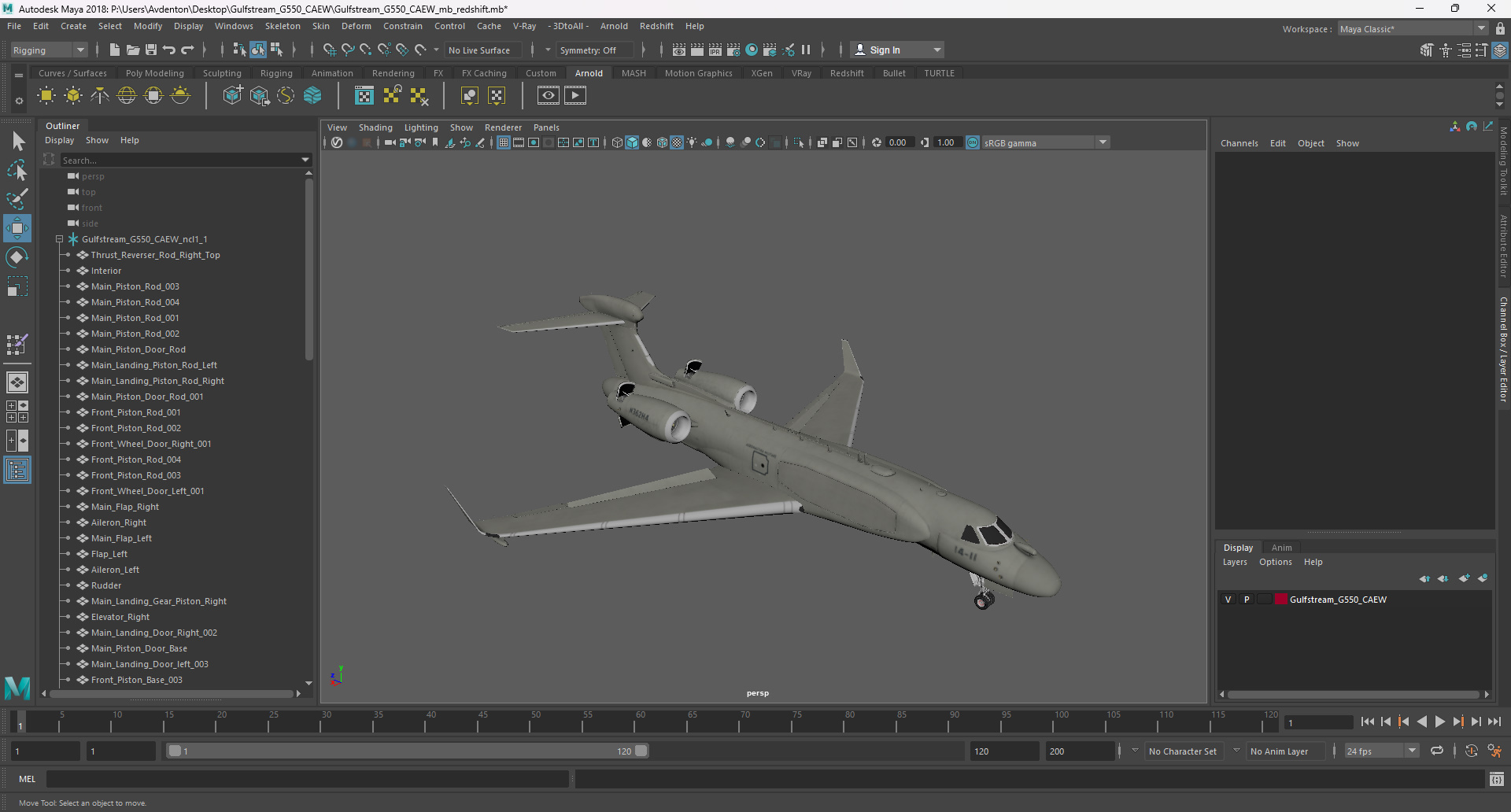Save the scene with the disk icon

pos(151,50)
